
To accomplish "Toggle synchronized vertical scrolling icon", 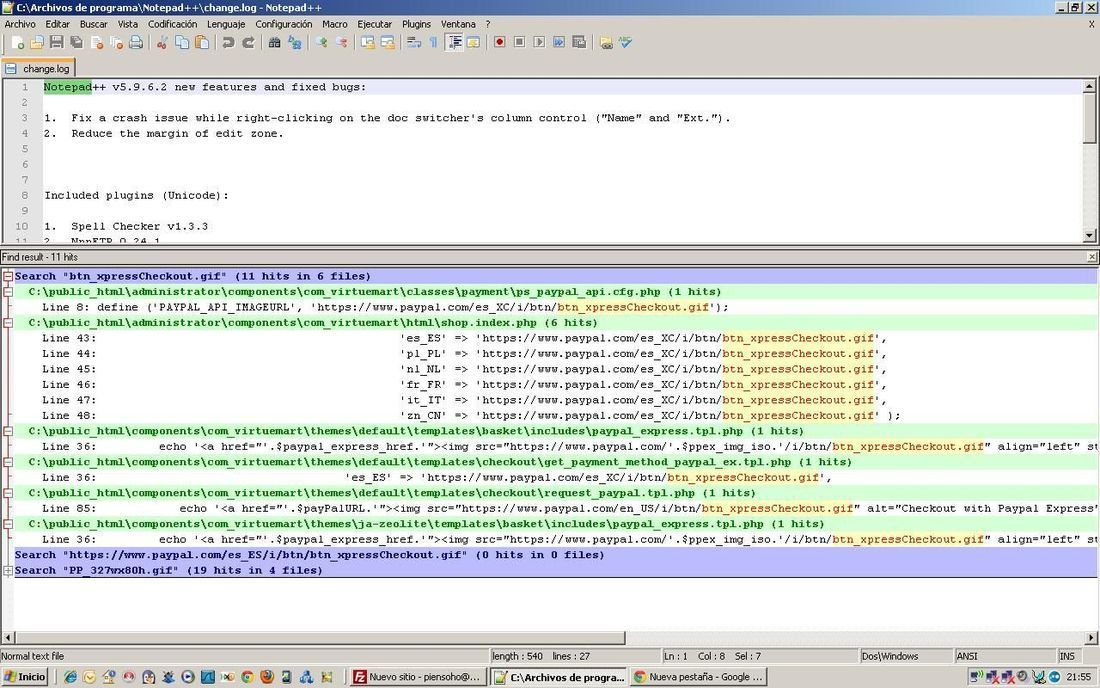I will coord(367,43).
